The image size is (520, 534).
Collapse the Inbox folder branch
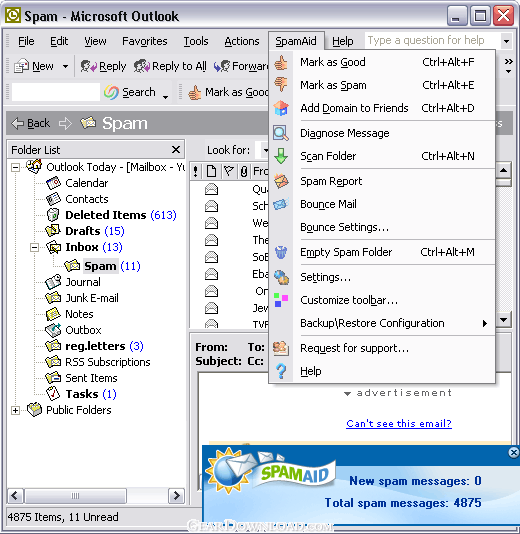coord(34,247)
